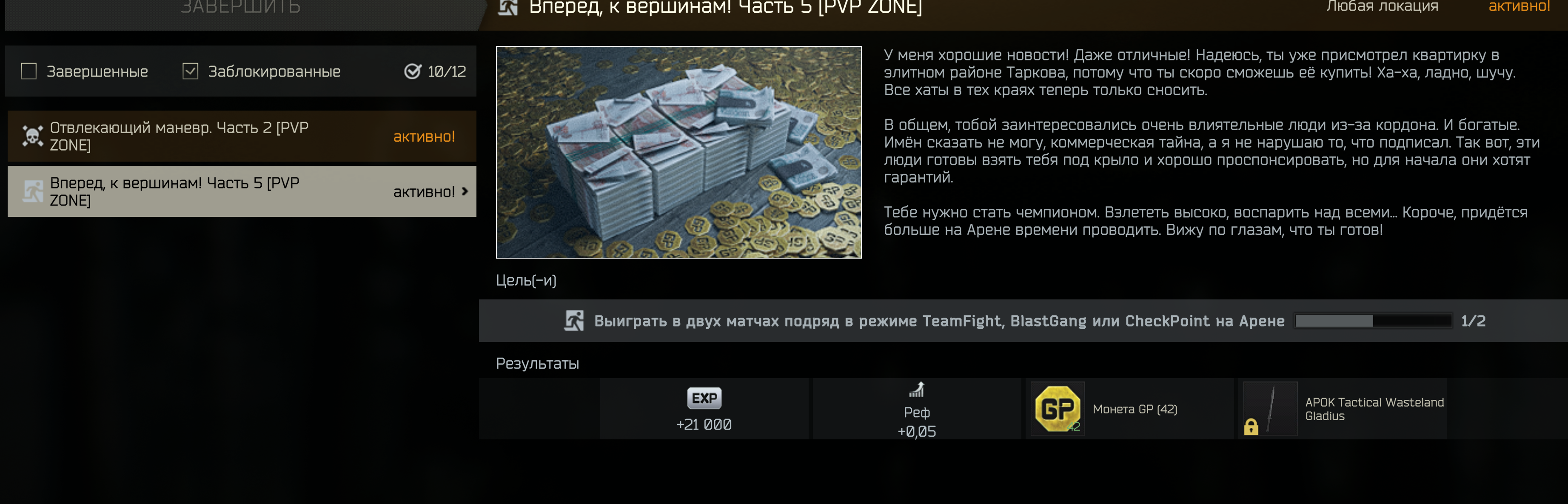Click the running man icon beside Вперед, к вершинам
The width and height of the screenshot is (1568, 504).
tap(32, 191)
